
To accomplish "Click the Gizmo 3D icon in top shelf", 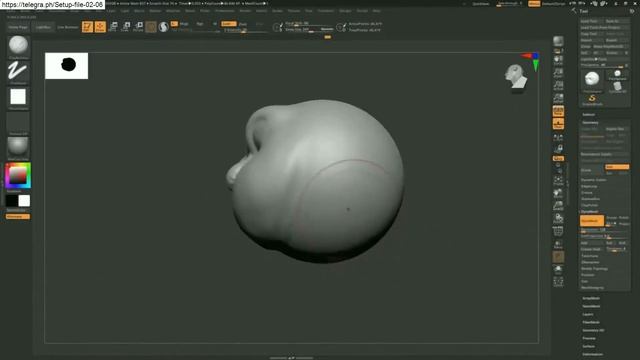I will click(x=151, y=27).
